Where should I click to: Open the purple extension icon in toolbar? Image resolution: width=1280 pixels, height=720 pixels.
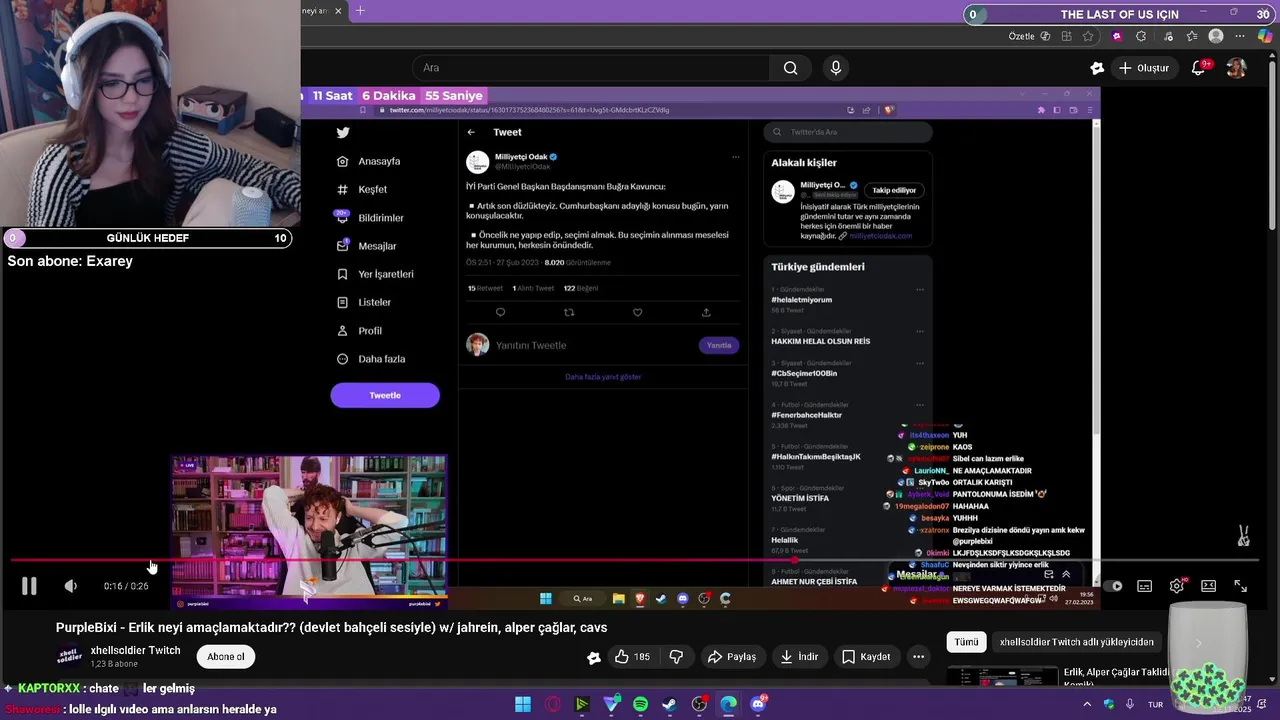click(1117, 36)
